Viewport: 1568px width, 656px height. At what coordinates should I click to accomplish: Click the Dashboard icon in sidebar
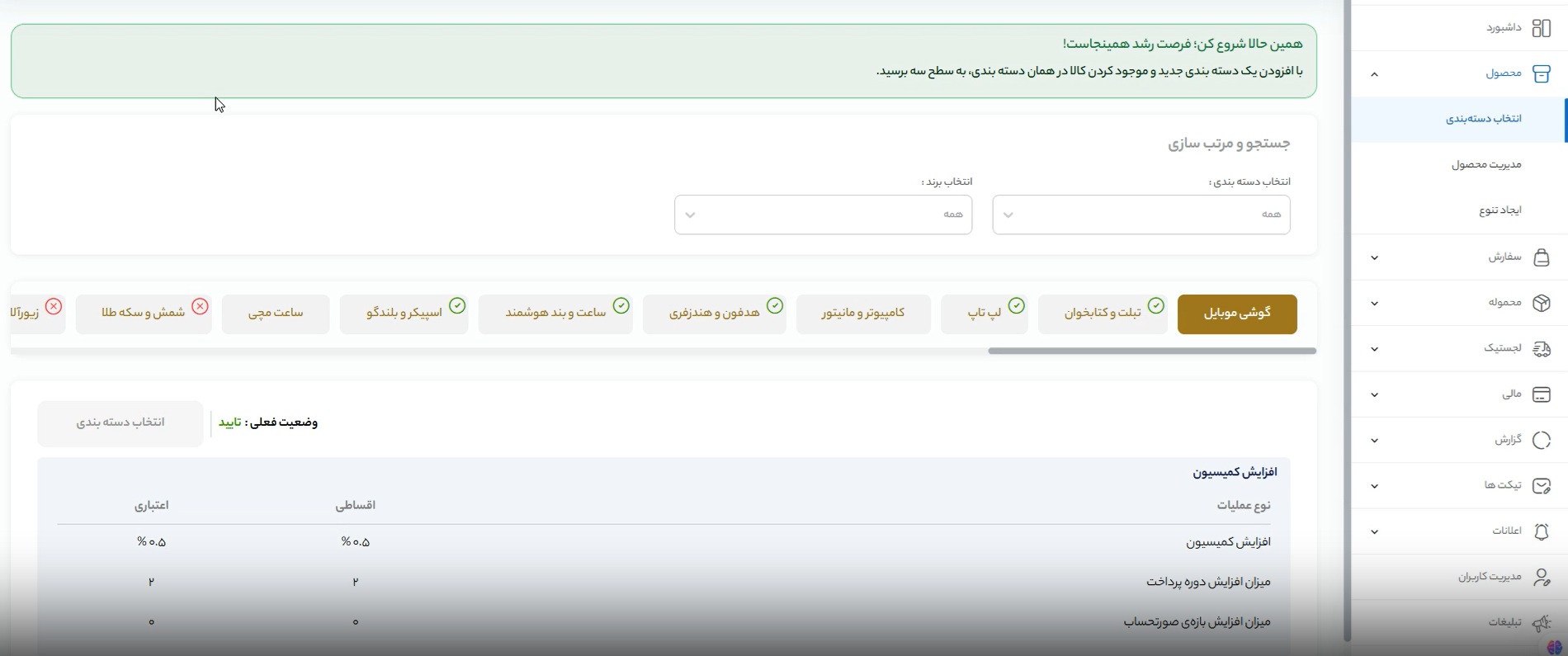point(1541,28)
